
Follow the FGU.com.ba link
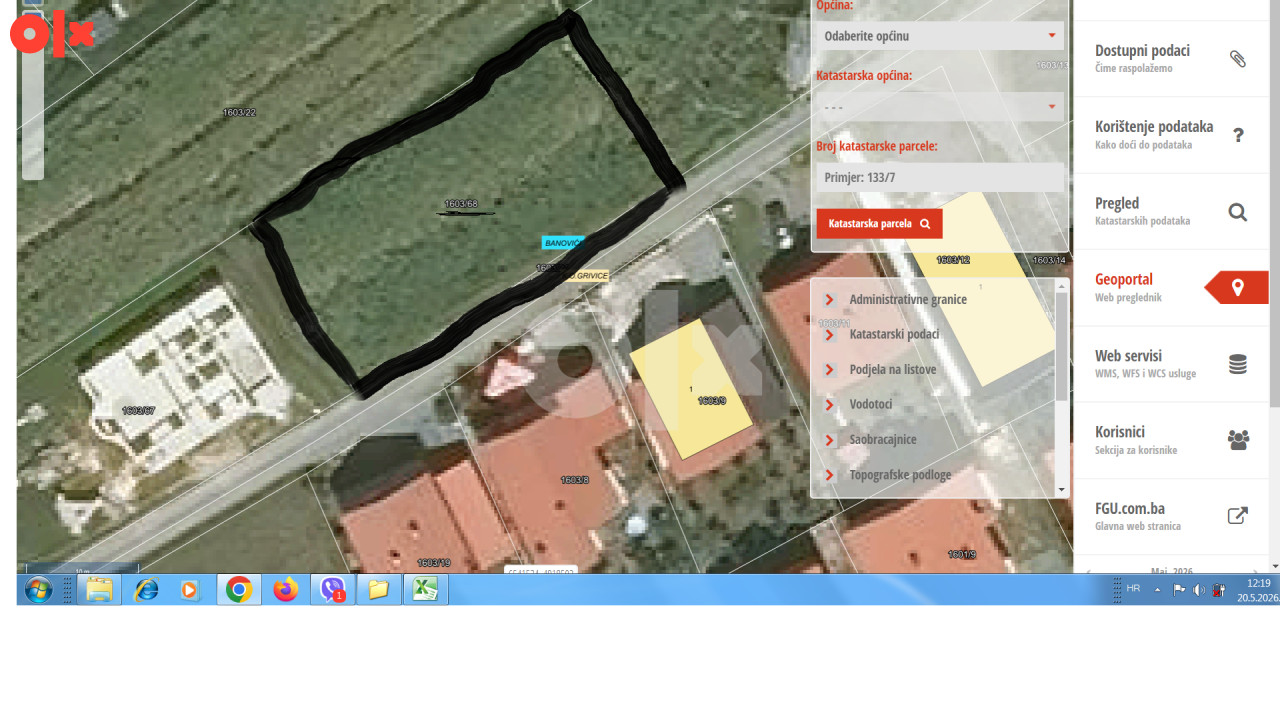[x=1171, y=516]
